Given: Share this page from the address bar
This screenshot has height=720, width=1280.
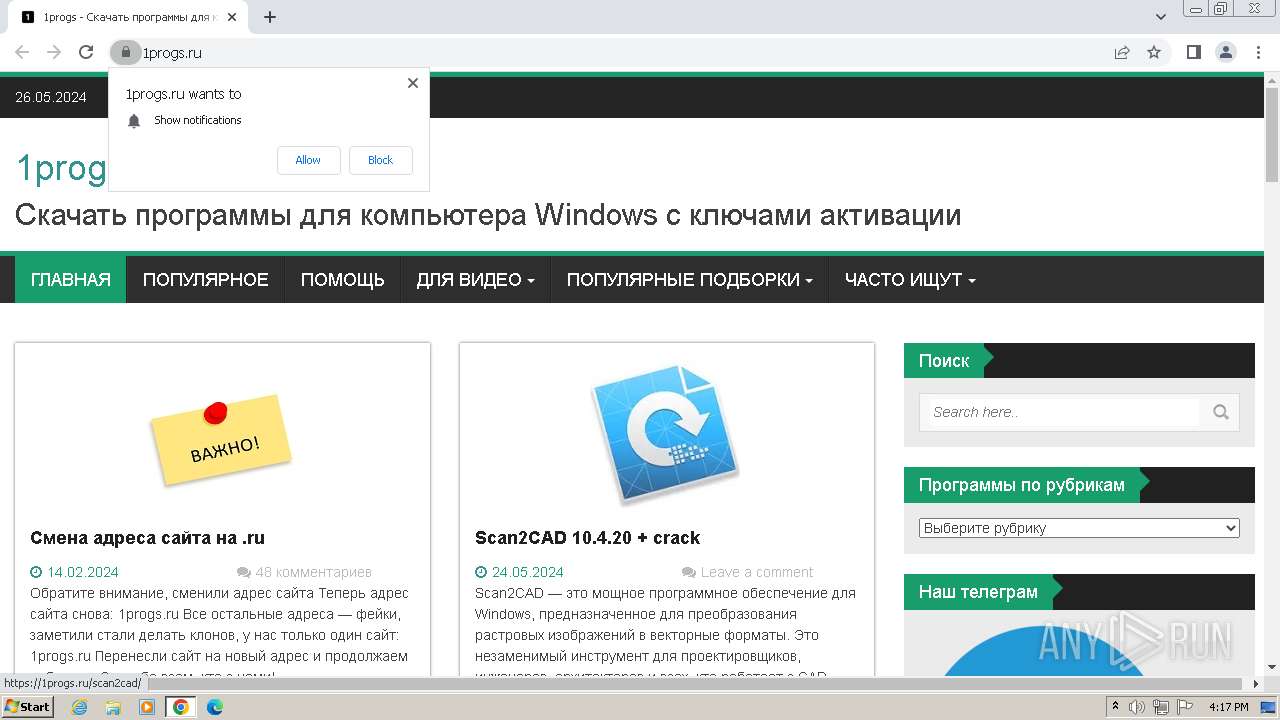Looking at the screenshot, I should coord(1122,52).
